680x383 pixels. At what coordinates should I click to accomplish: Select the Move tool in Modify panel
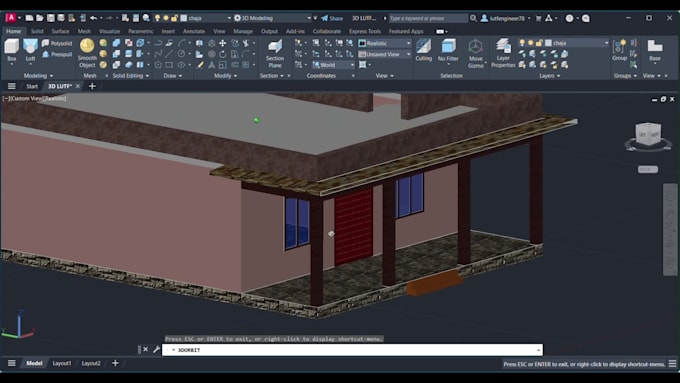[x=222, y=43]
